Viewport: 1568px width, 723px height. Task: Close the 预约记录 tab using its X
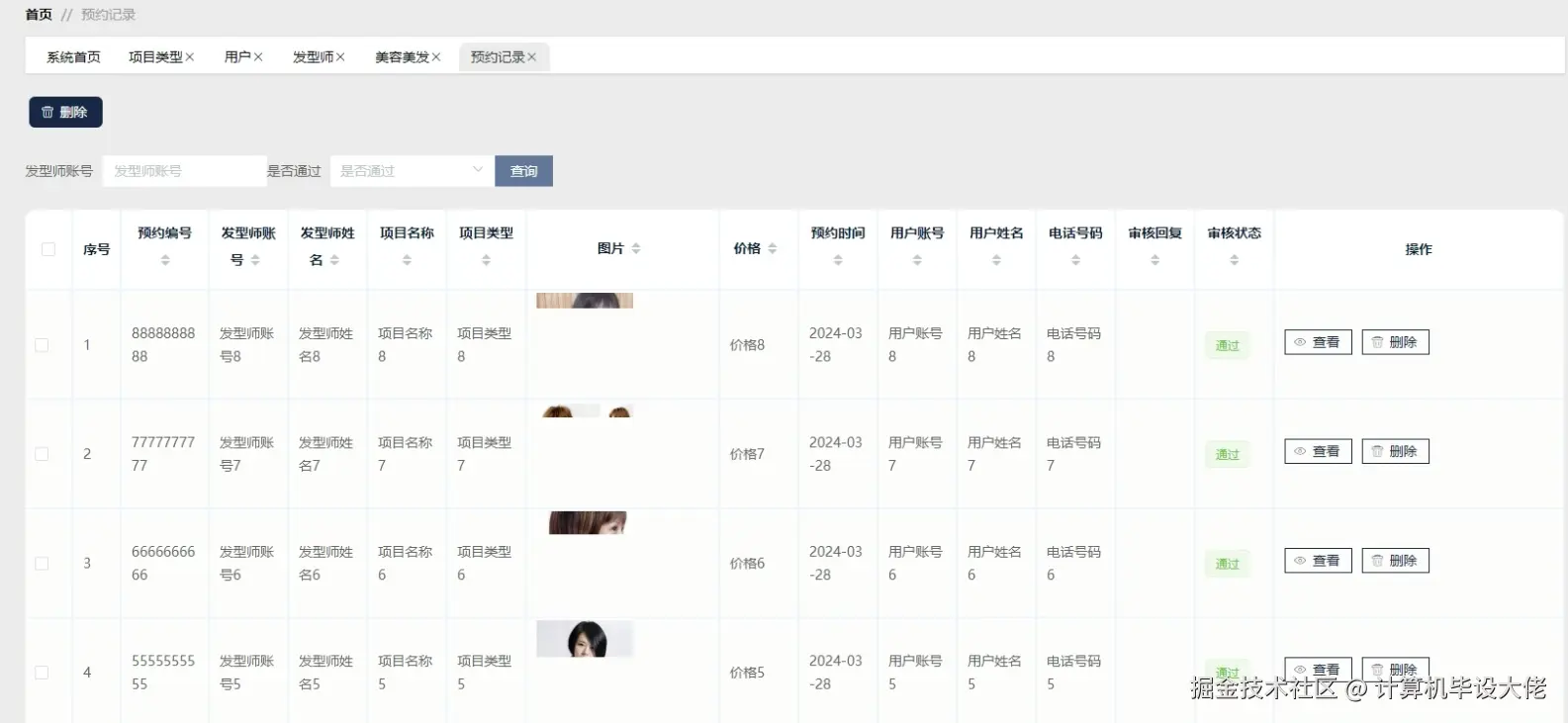[x=532, y=57]
